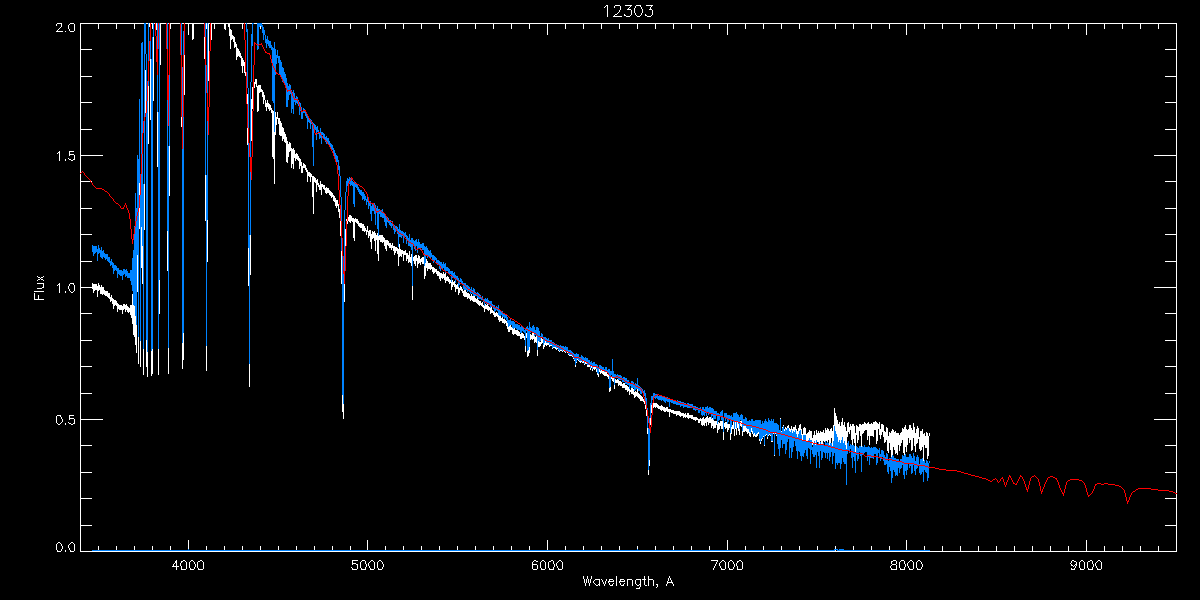The height and width of the screenshot is (600, 1200).
Task: Click the x-axis tick label "9000"
Action: click(1087, 566)
